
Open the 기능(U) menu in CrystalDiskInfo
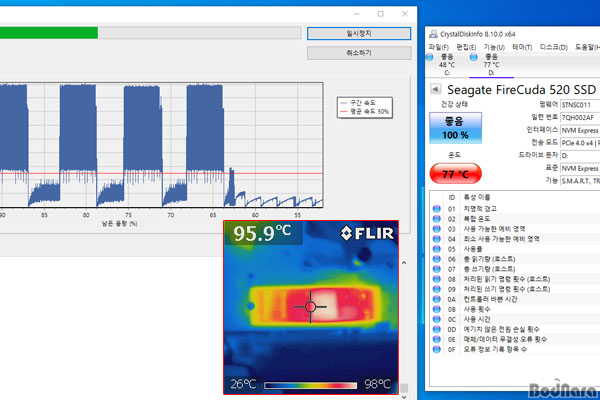click(494, 47)
